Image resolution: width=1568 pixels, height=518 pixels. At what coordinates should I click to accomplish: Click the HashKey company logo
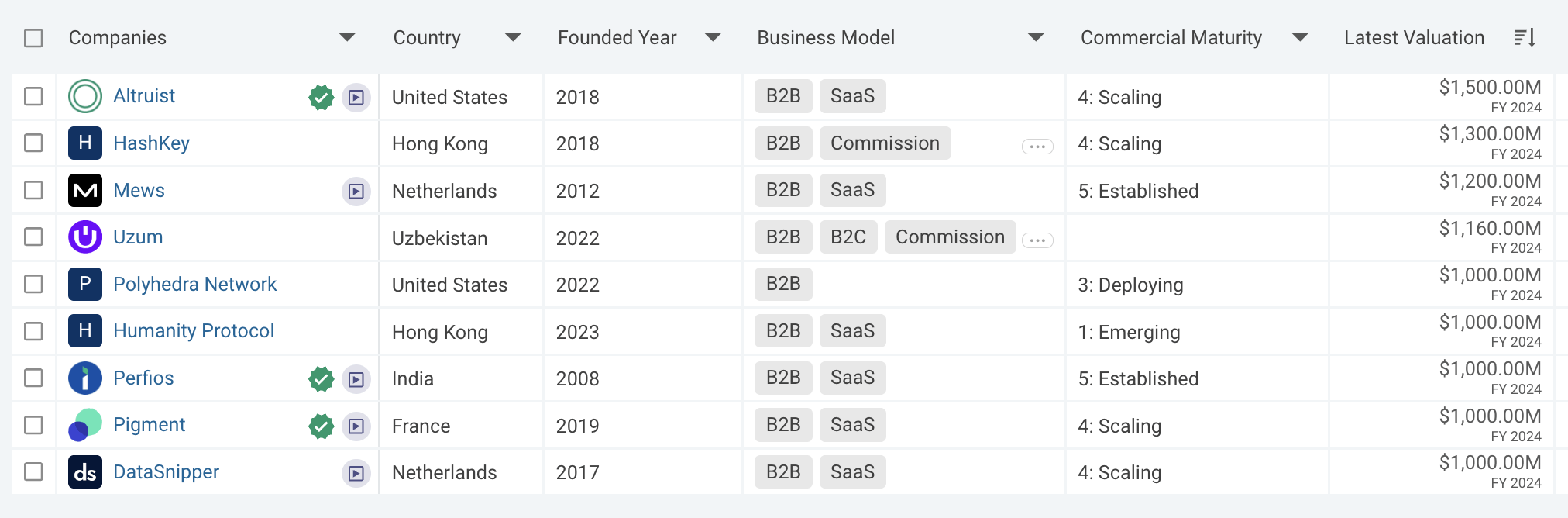point(84,143)
